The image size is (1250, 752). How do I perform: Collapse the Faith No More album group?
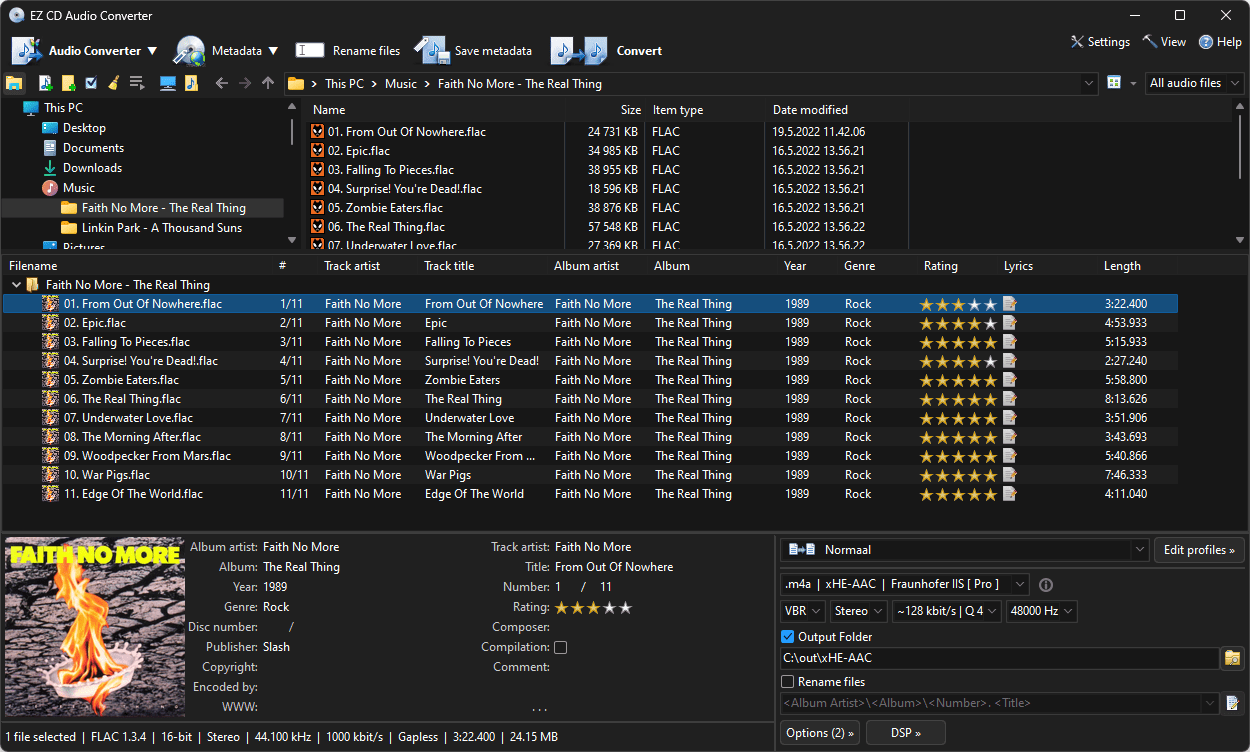click(x=16, y=284)
